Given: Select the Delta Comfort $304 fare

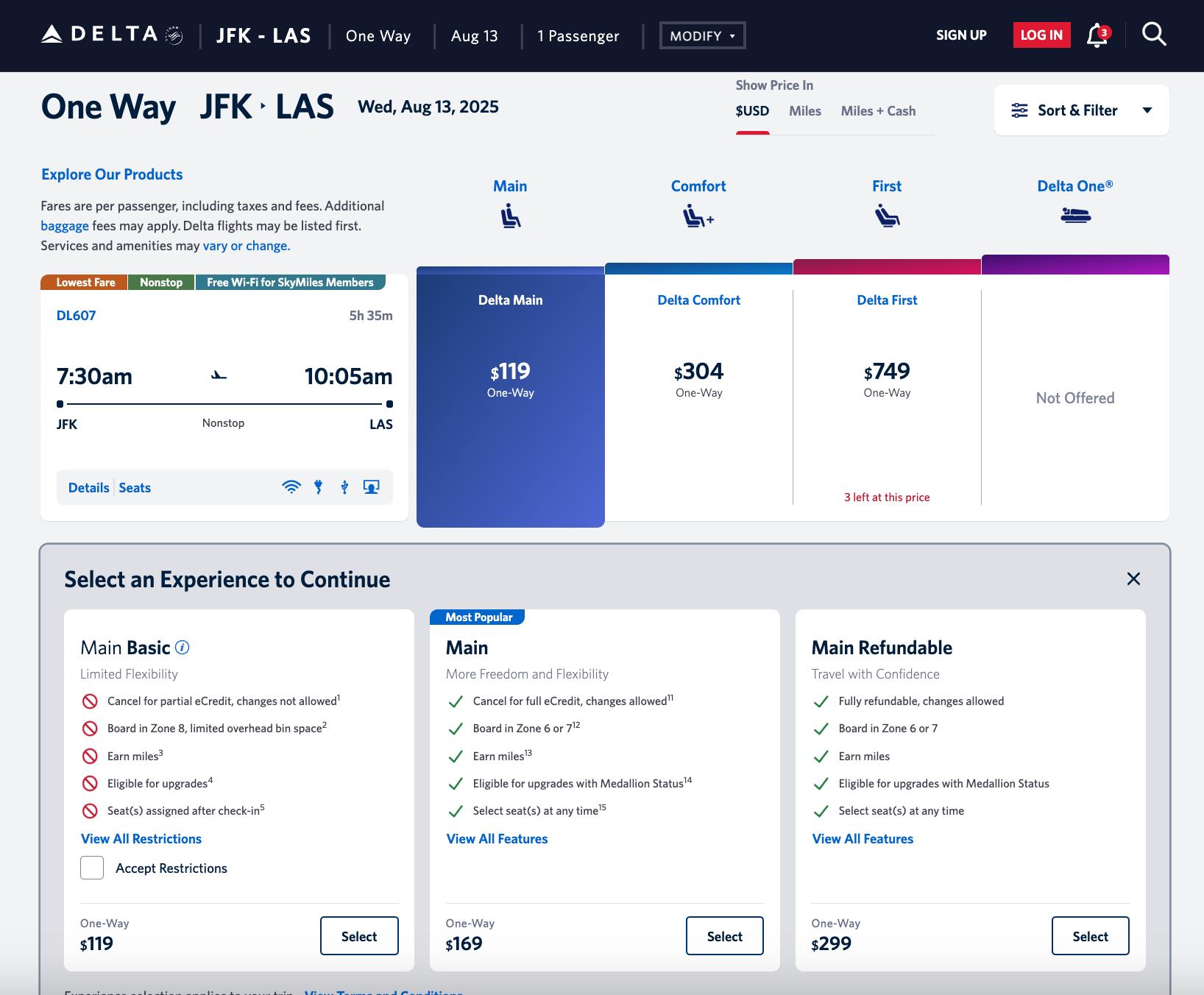Looking at the screenshot, I should pos(698,397).
